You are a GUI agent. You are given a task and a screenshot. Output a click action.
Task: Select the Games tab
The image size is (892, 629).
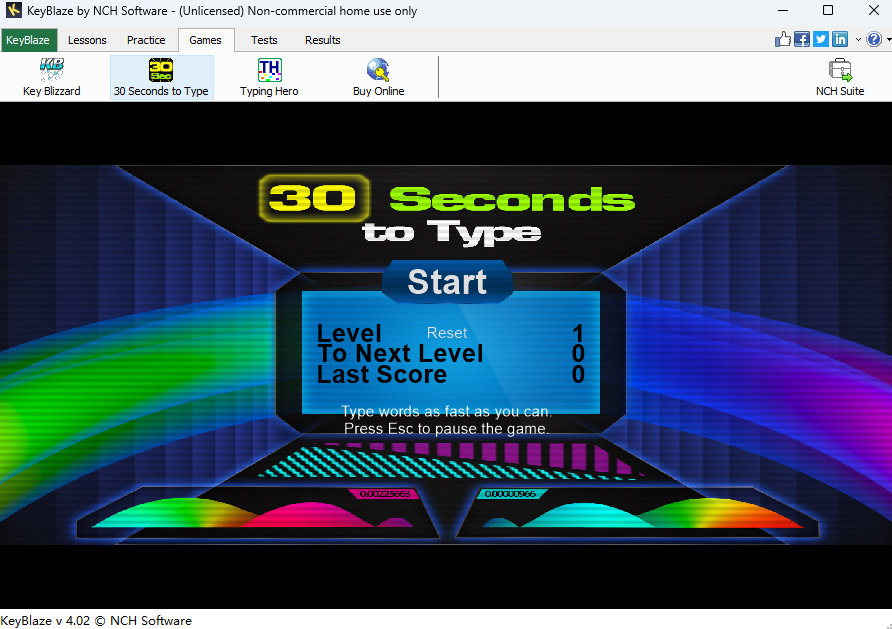[x=205, y=40]
